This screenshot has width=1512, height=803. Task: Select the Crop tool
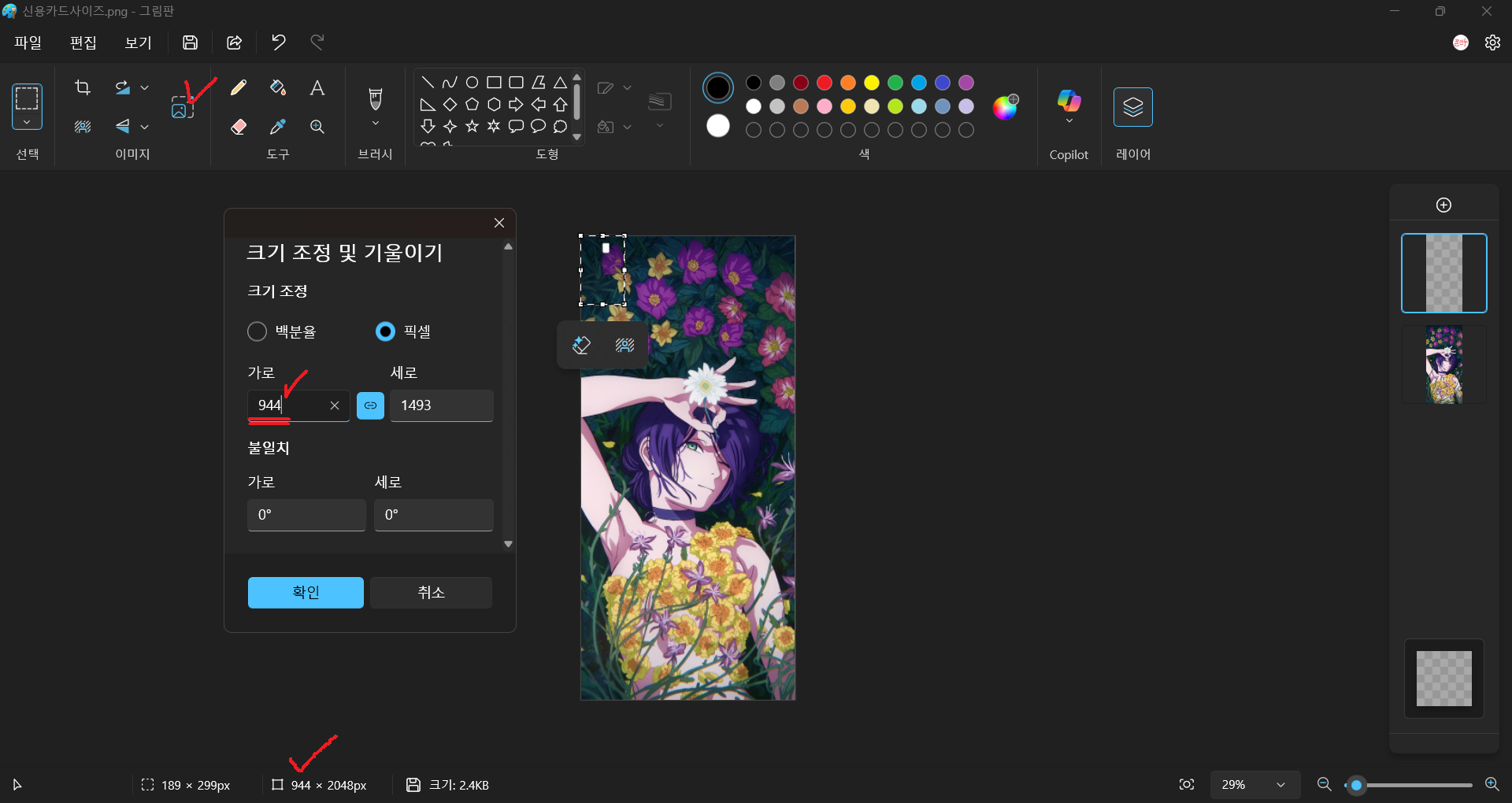tap(83, 87)
